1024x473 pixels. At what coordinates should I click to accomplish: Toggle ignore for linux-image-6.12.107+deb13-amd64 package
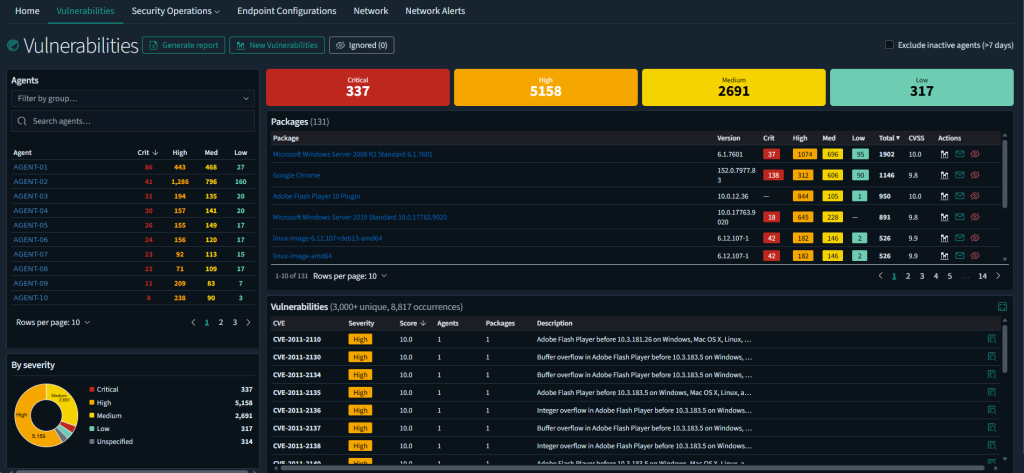coord(976,238)
